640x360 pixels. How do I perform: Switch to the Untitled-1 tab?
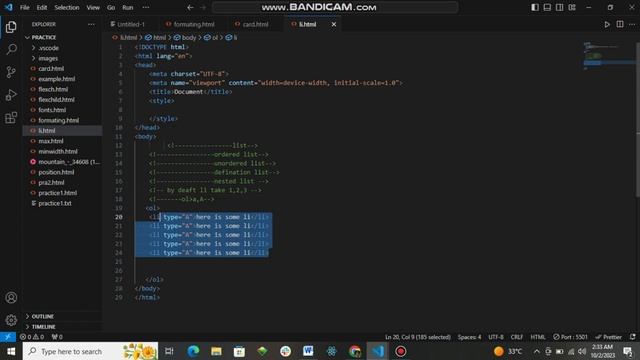[131, 24]
